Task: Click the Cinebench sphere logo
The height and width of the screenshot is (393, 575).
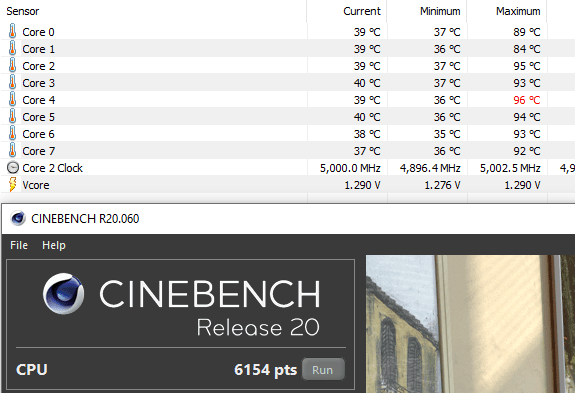Action: click(63, 293)
